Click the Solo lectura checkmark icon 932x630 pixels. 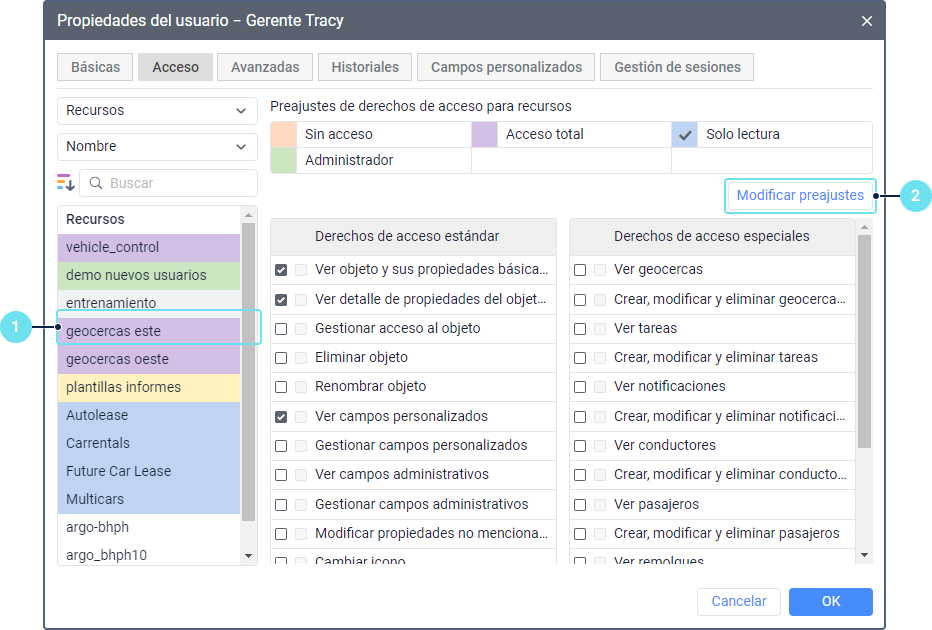coord(685,134)
